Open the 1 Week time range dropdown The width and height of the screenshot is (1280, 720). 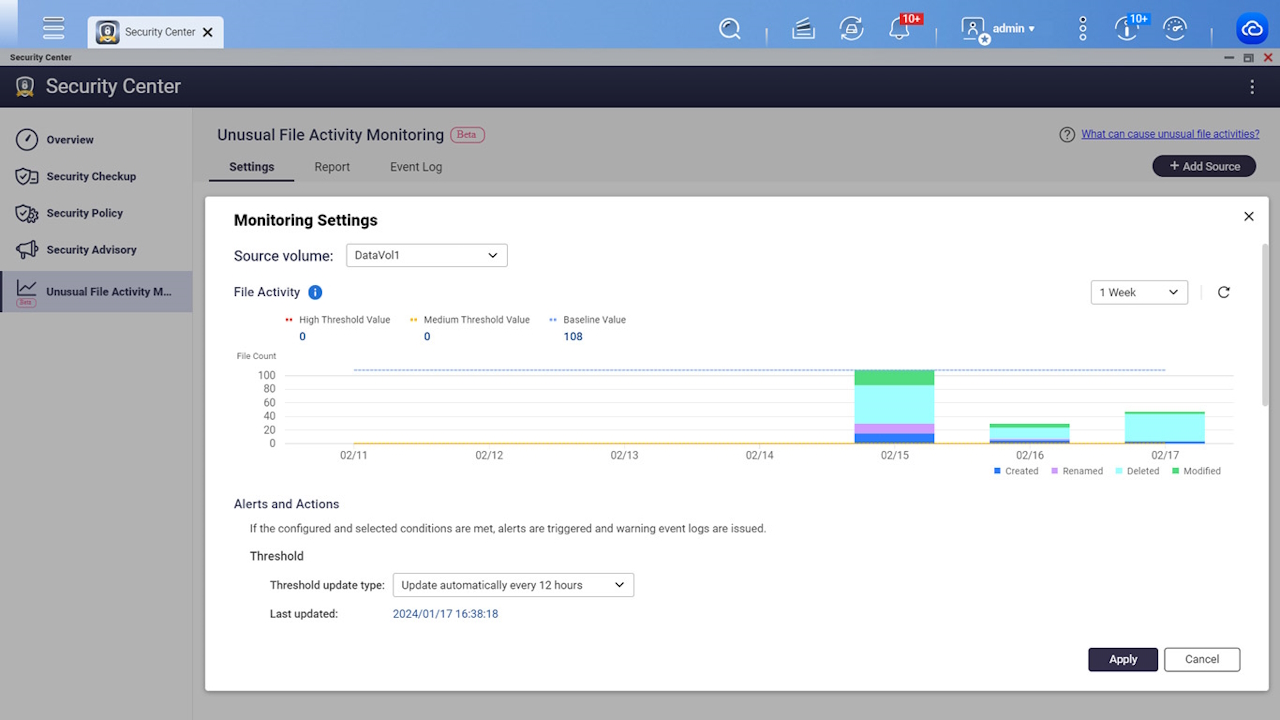click(1139, 292)
